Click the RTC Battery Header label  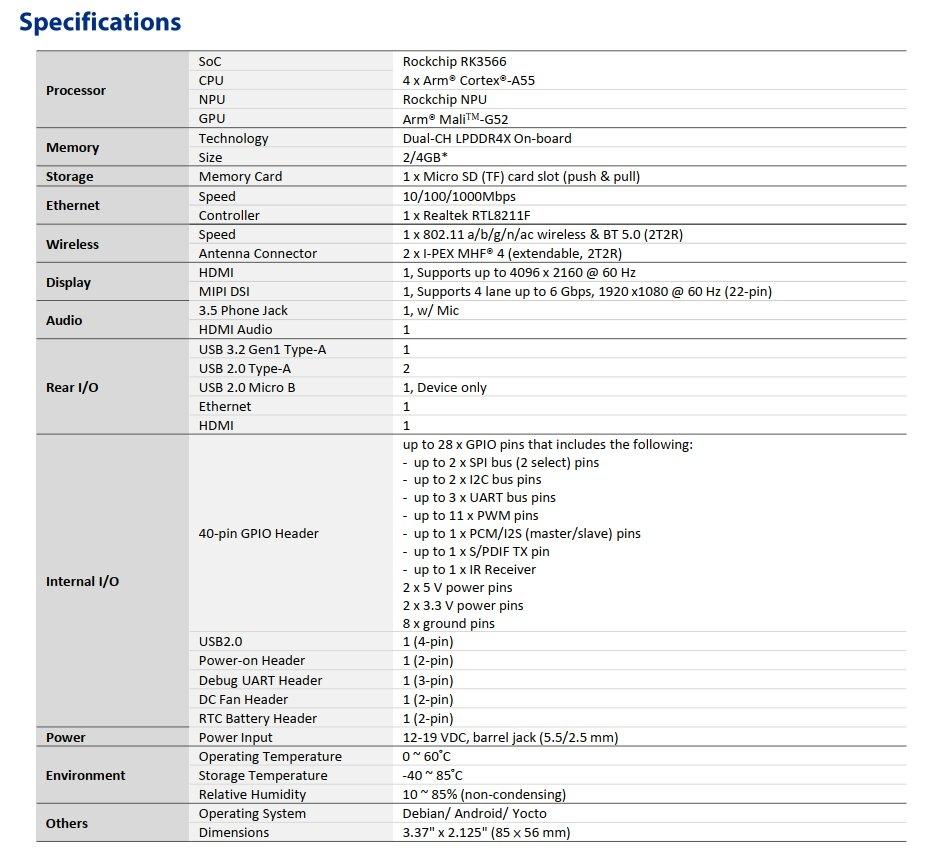257,719
